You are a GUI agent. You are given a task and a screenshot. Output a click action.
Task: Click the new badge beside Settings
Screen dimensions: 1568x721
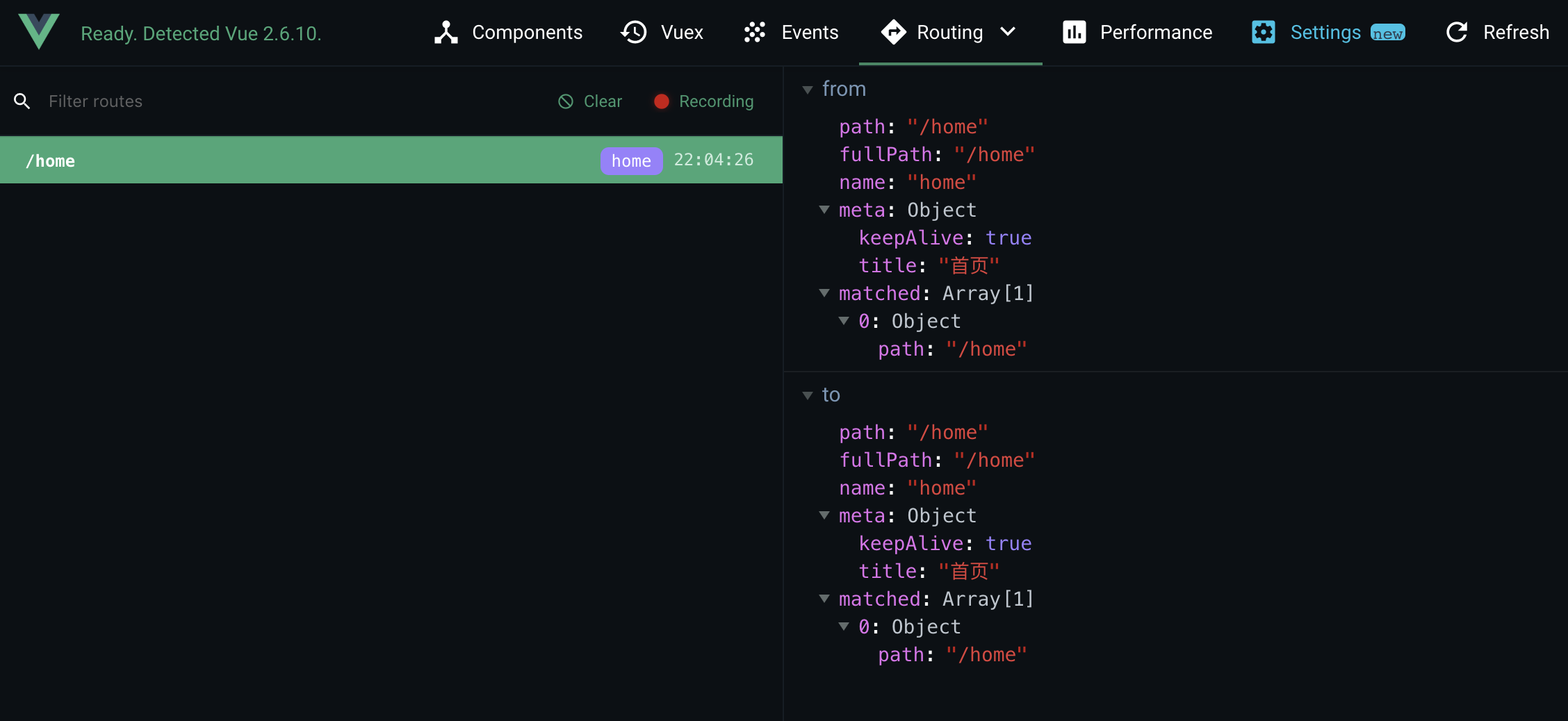point(1388,33)
